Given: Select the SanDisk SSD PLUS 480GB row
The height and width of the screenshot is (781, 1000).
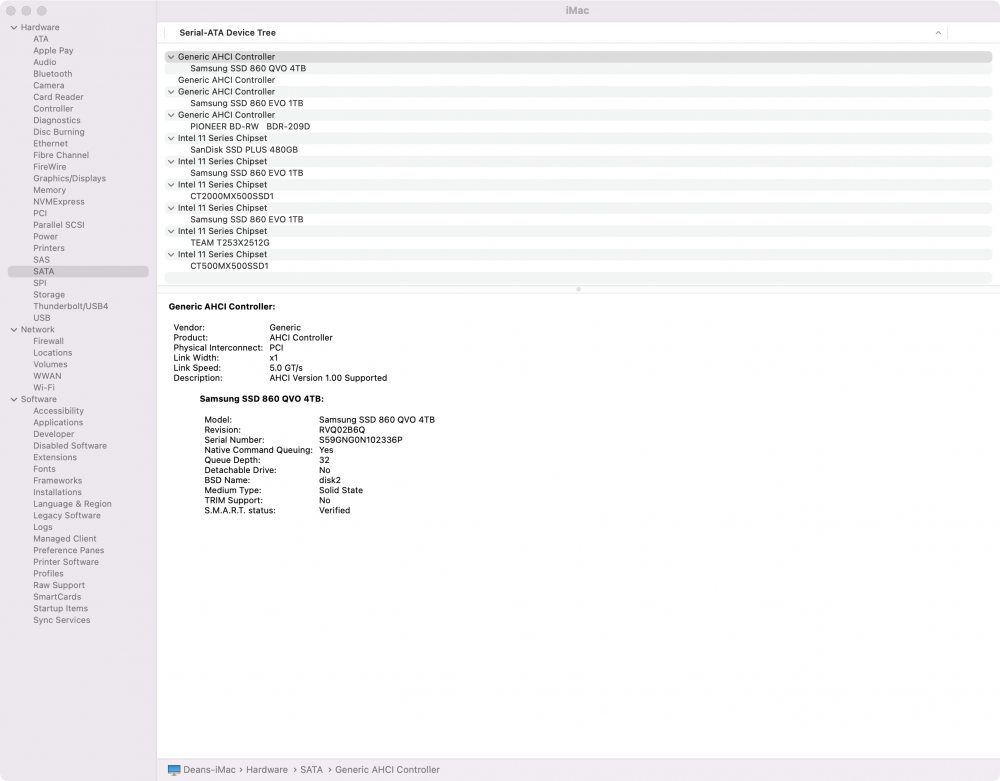Looking at the screenshot, I should (578, 150).
